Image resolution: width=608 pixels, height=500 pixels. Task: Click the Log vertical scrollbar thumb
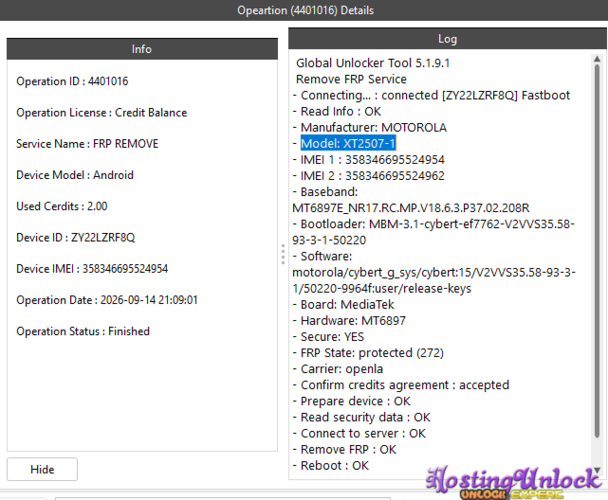coord(597,252)
